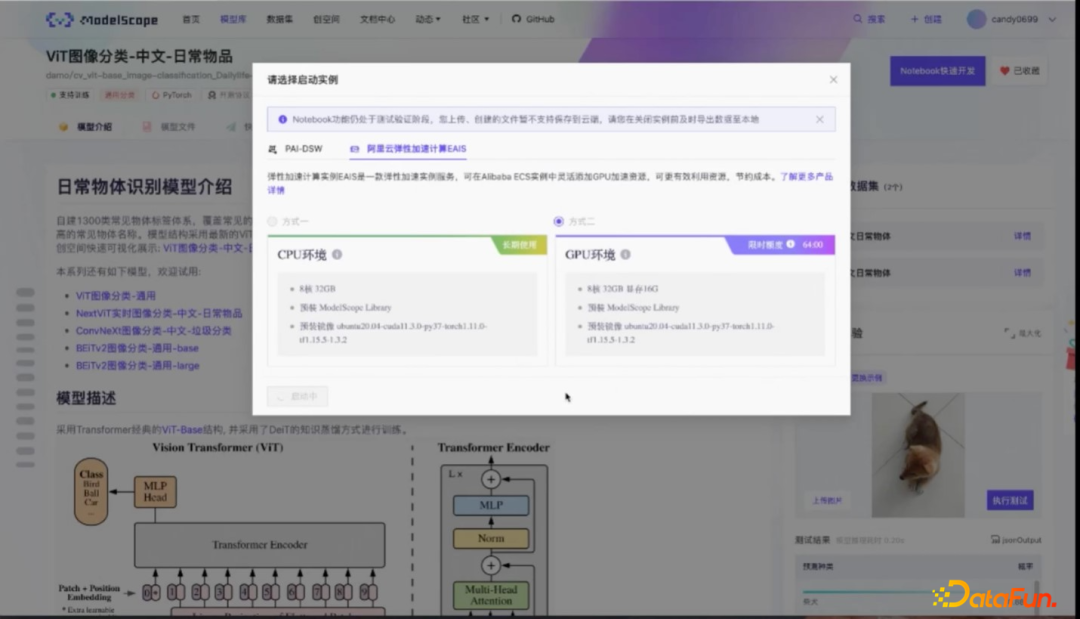Screen dimensions: 1080x619
Task: Click the CPU环境 info icon
Action: tap(337, 255)
